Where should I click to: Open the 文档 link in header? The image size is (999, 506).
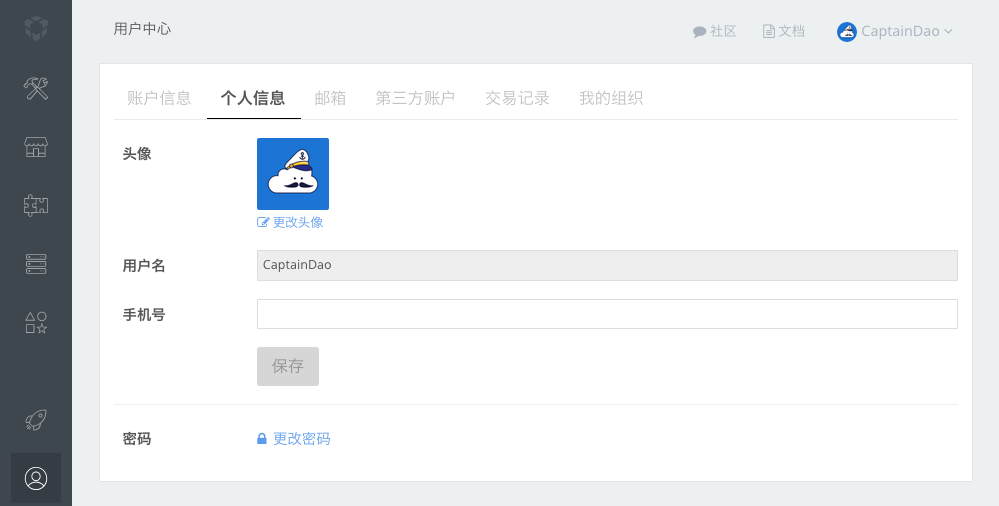[x=792, y=31]
